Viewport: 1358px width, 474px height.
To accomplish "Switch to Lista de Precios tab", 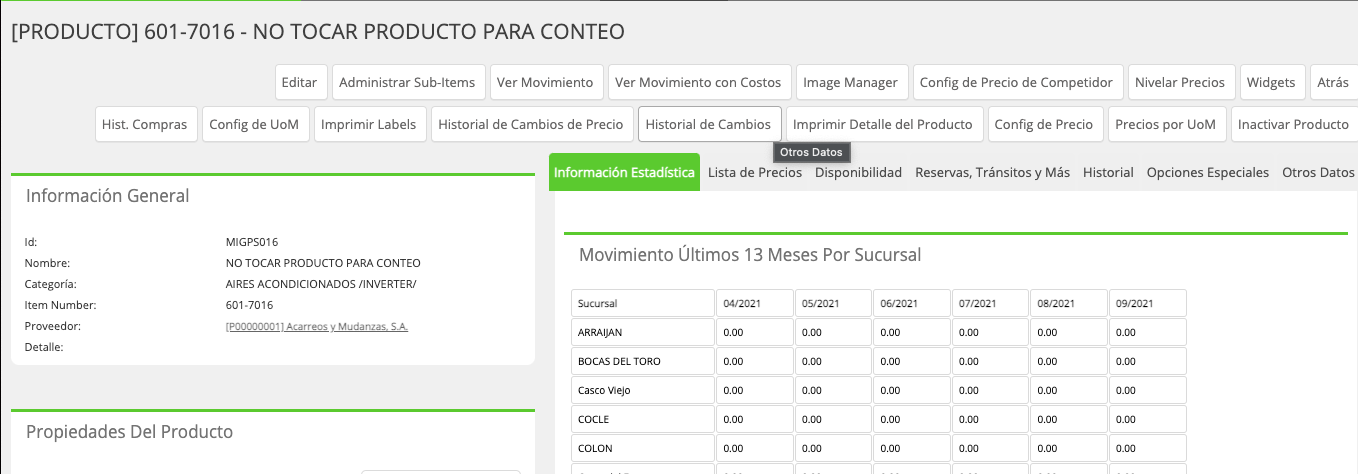I will click(x=755, y=172).
